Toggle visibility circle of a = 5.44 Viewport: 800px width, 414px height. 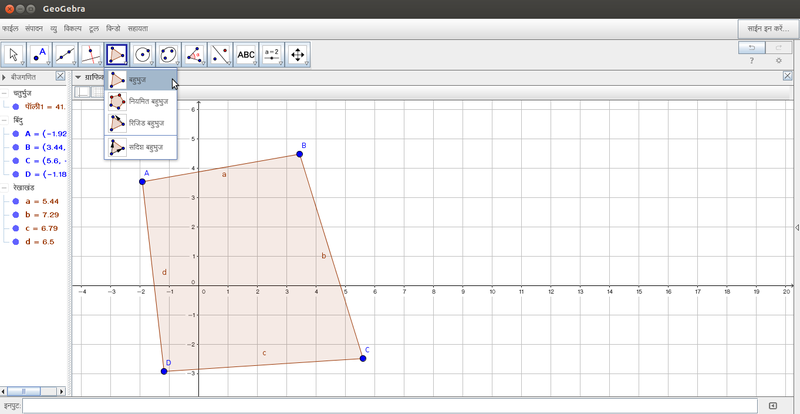point(15,201)
